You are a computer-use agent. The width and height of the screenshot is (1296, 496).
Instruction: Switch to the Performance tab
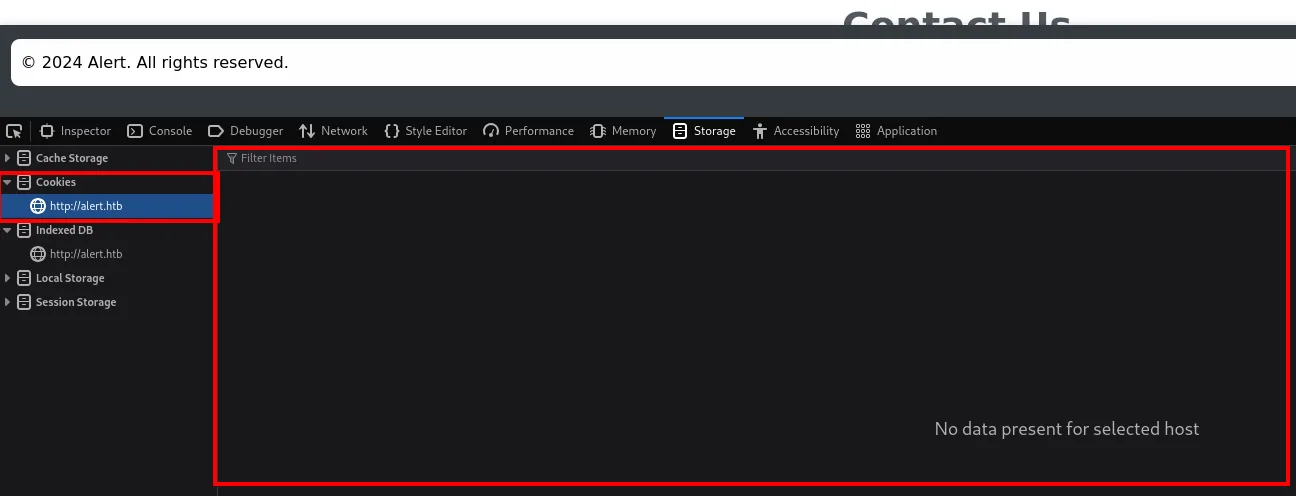click(x=528, y=131)
